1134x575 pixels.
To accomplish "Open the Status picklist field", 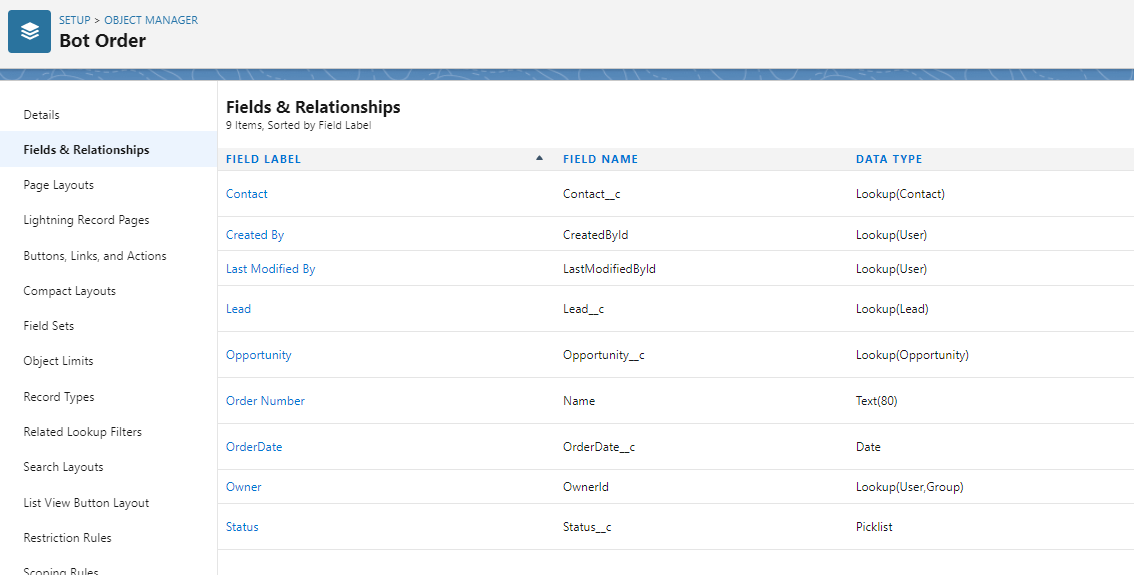I will (242, 527).
